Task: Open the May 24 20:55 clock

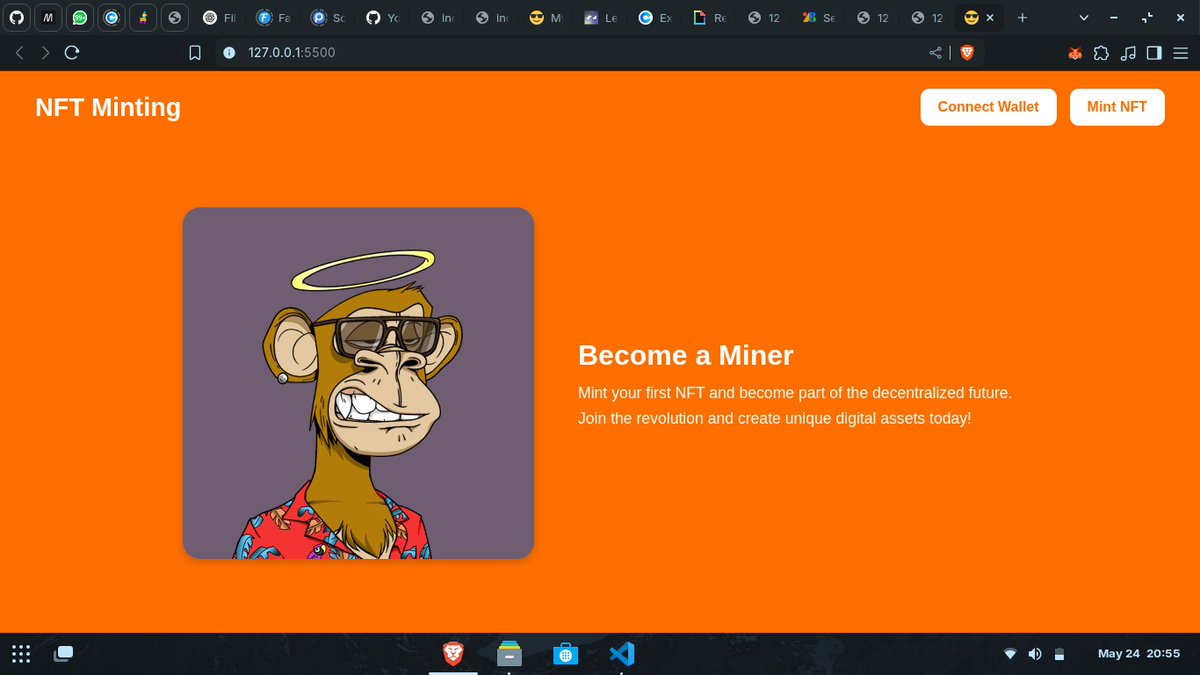Action: click(1139, 654)
